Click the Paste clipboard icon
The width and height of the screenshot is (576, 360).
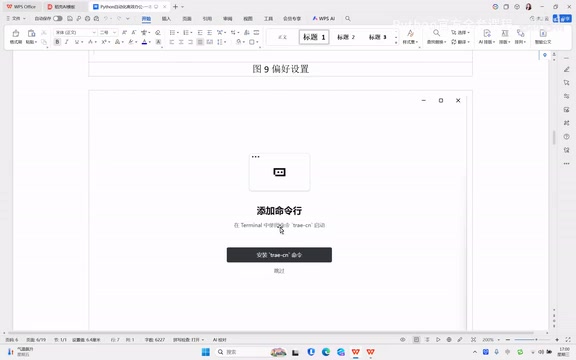31,34
